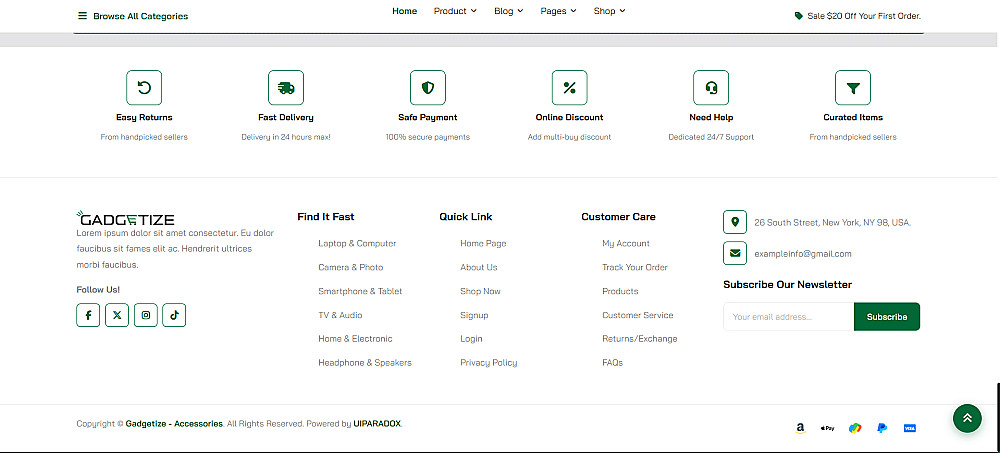Open Browse All Categories menu
The width and height of the screenshot is (1000, 453).
(133, 16)
